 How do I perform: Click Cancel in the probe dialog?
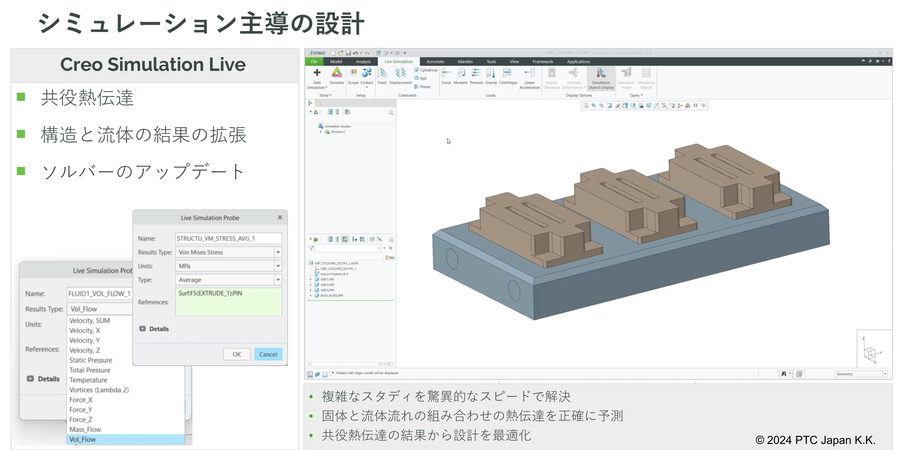tap(268, 354)
